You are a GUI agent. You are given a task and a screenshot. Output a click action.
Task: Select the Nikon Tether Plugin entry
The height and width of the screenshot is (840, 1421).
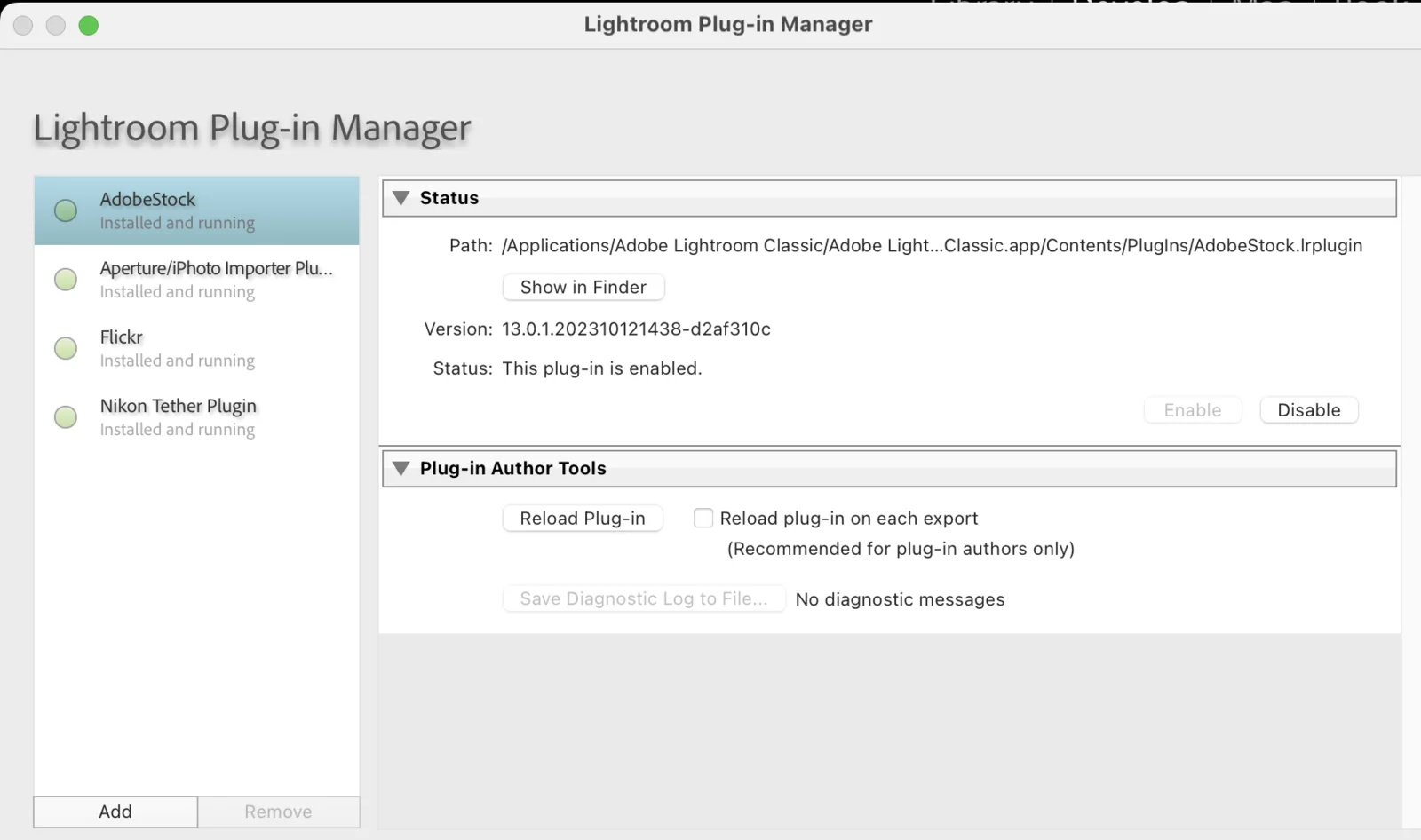[x=196, y=416]
